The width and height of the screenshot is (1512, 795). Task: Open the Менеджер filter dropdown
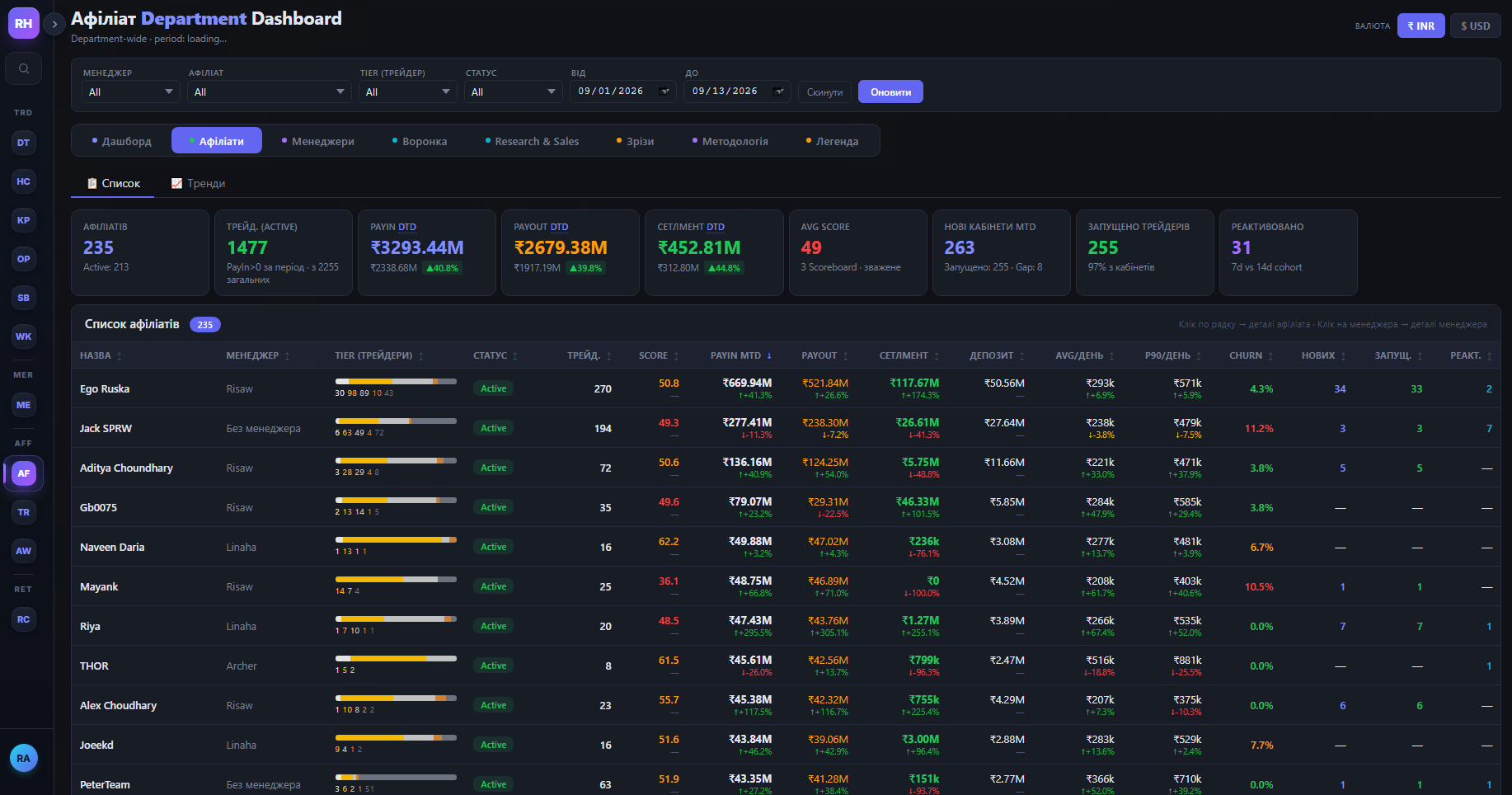coord(130,92)
